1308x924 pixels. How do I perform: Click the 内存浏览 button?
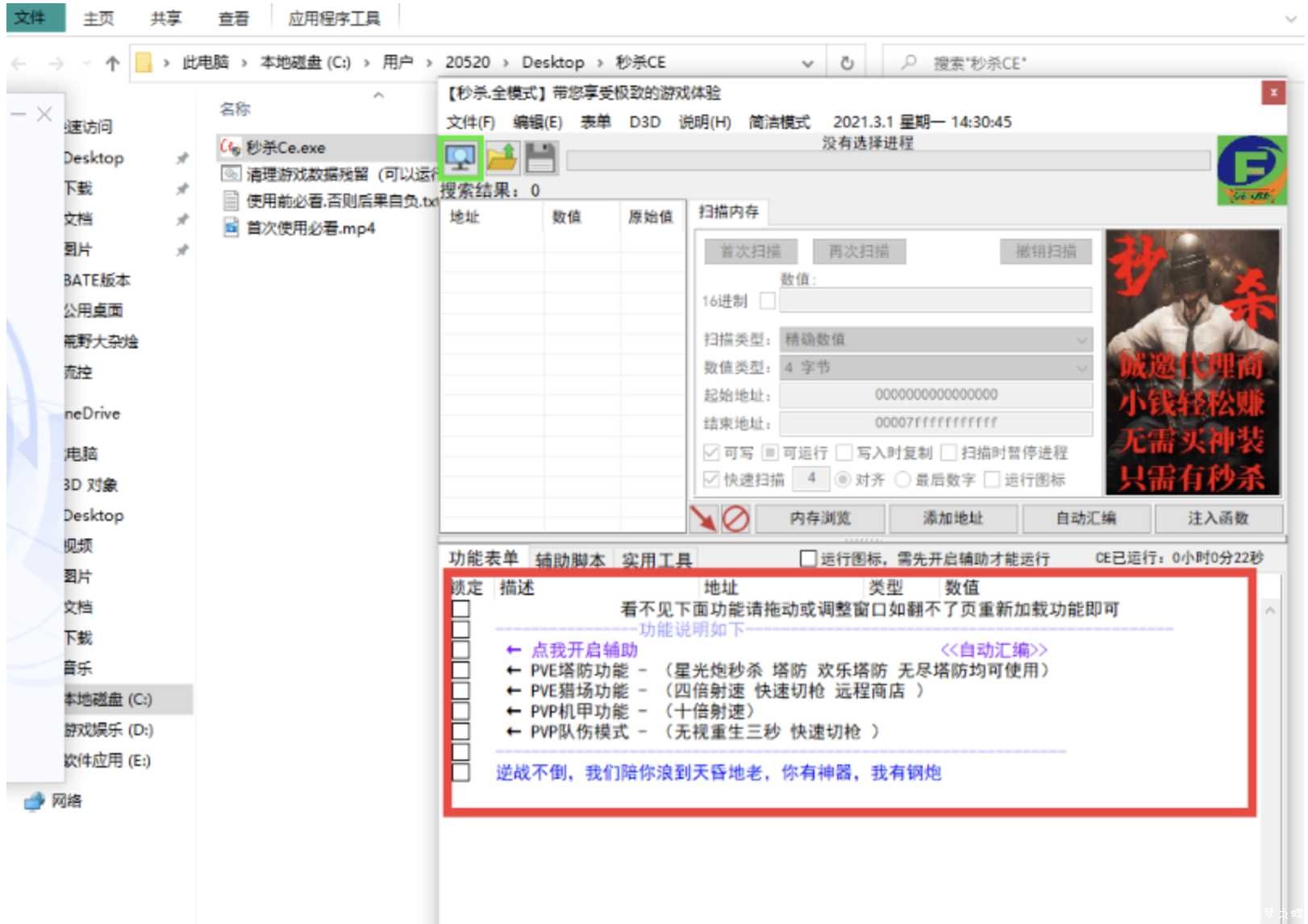820,518
